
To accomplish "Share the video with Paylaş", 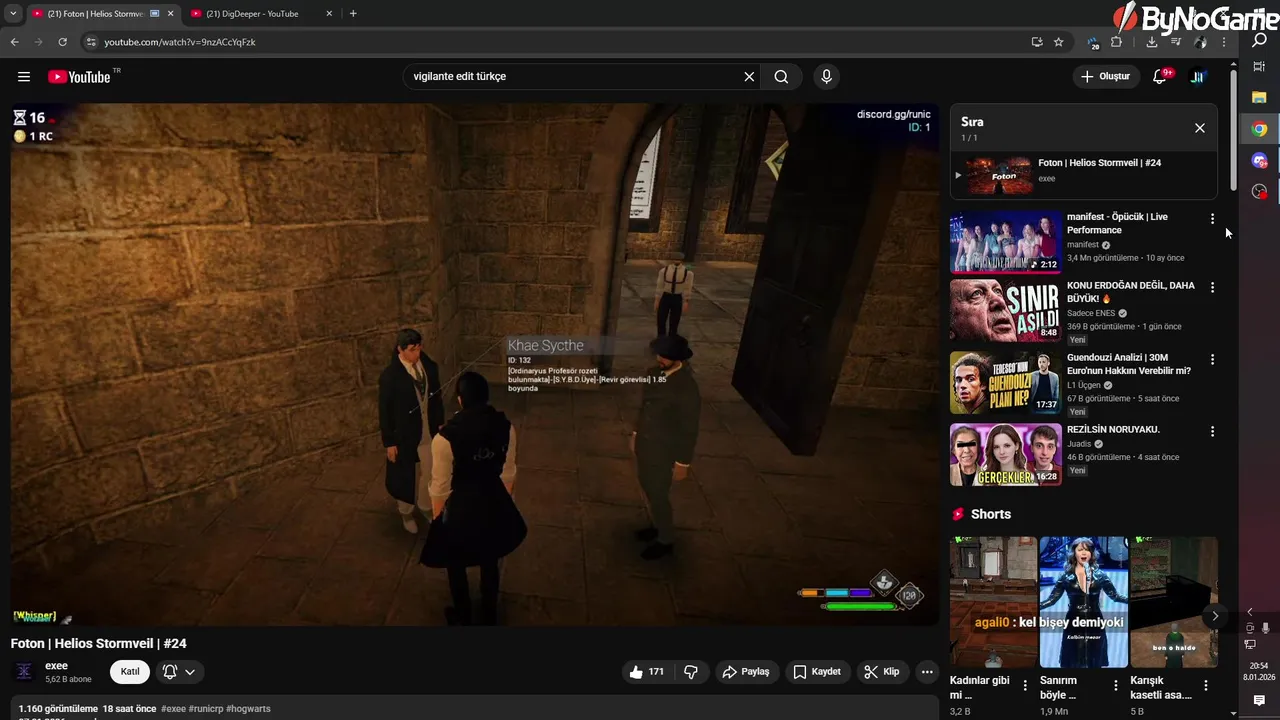I will [x=746, y=672].
